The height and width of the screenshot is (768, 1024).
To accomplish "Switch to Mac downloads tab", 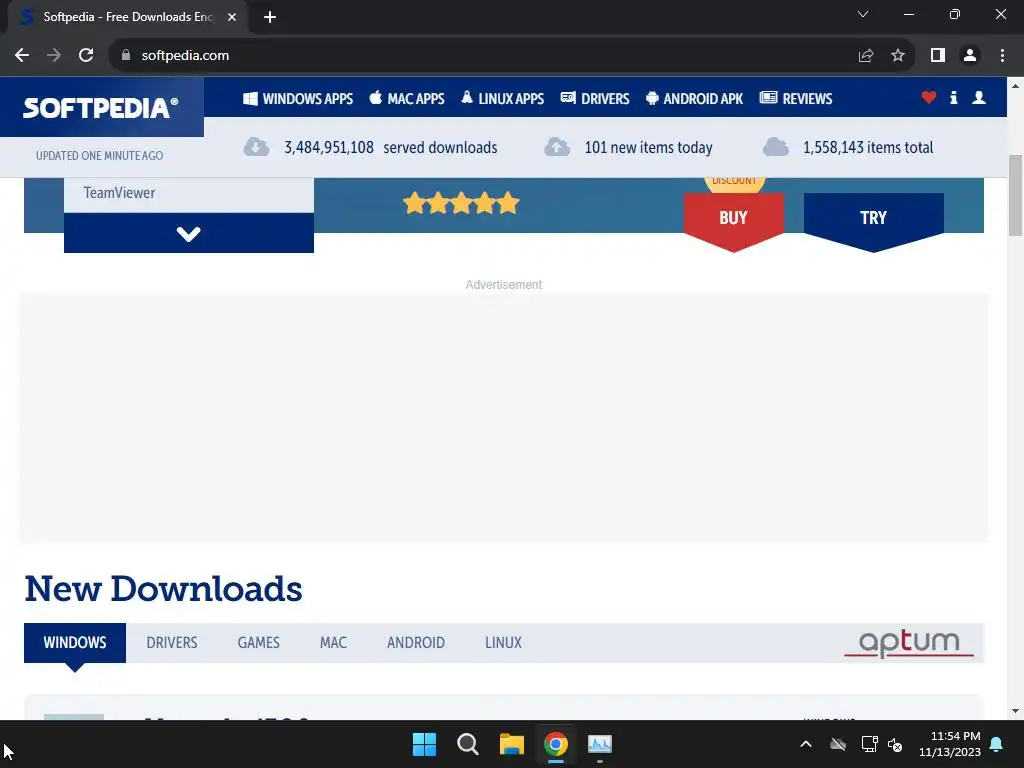I will 333,643.
